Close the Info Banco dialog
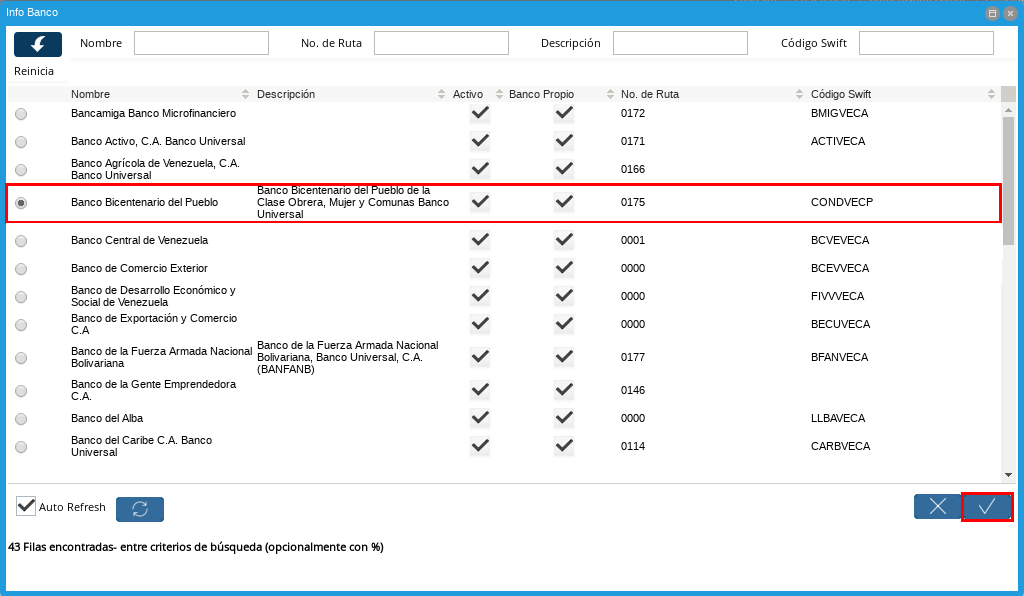The image size is (1024, 596). (1010, 13)
